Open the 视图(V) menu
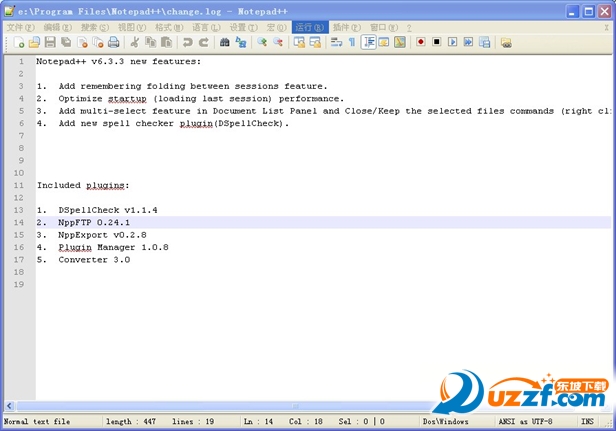This screenshot has width=616, height=431. (x=132, y=28)
